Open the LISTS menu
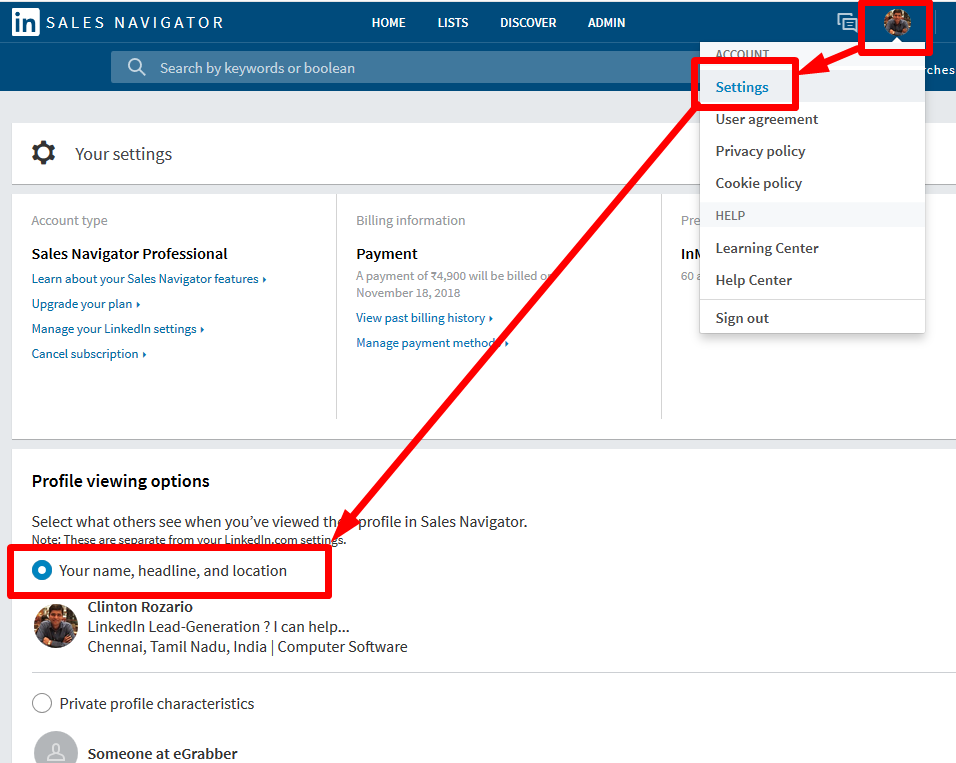Image resolution: width=956 pixels, height=763 pixels. 452,23
